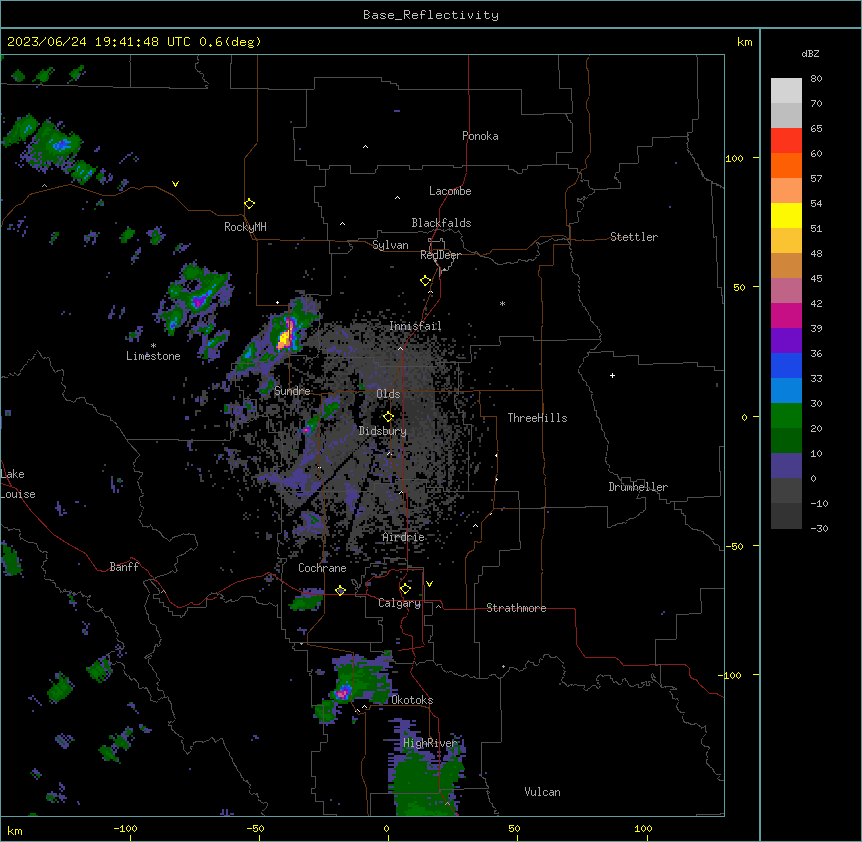
Task: Click the white asterisk marker southeast of RedDeer
Action: click(x=502, y=303)
